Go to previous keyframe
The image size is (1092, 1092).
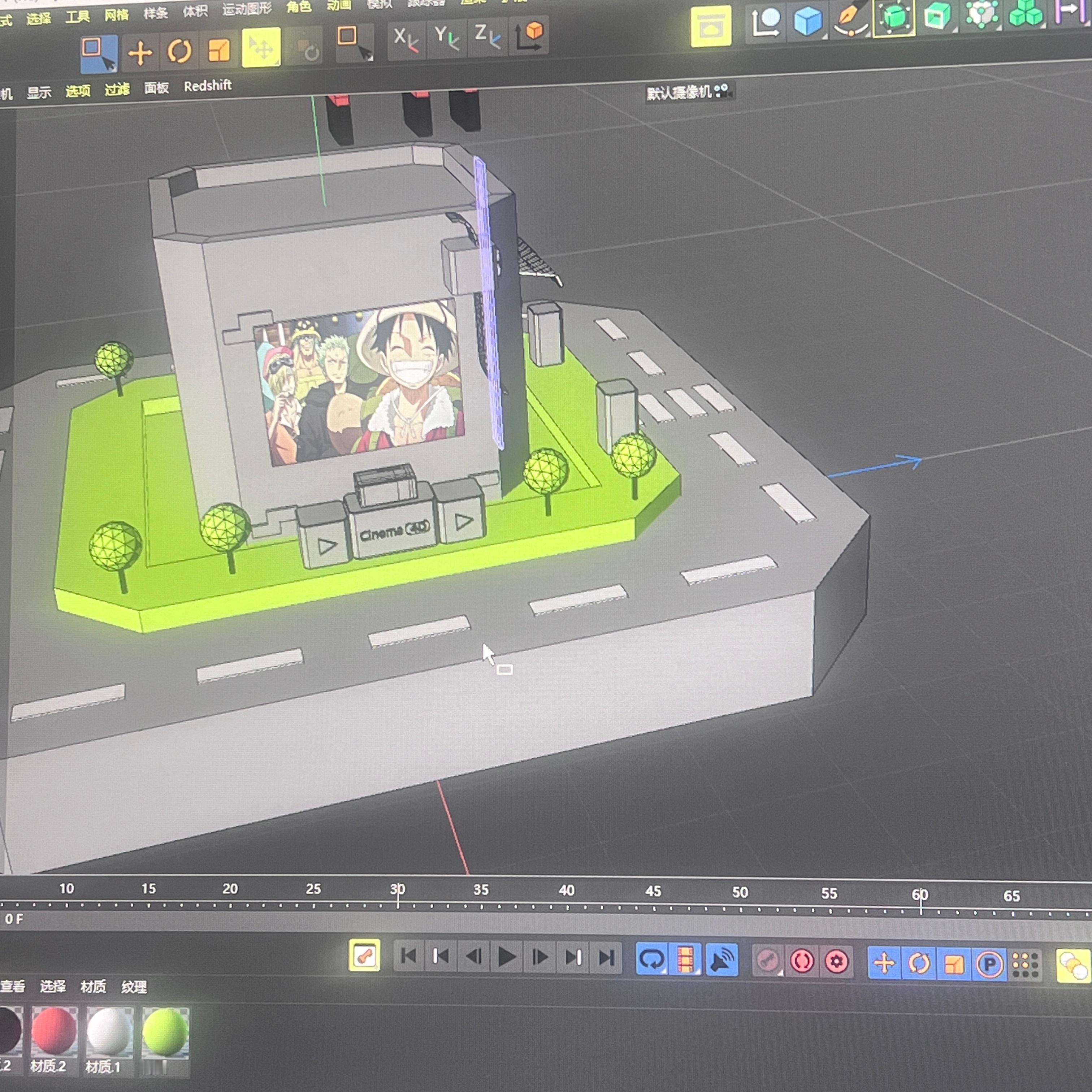click(441, 956)
